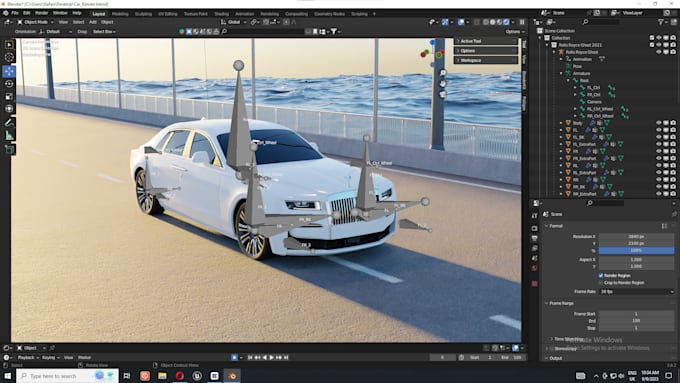
Task: Hide the FR object with eye icon
Action: pyautogui.click(x=659, y=151)
